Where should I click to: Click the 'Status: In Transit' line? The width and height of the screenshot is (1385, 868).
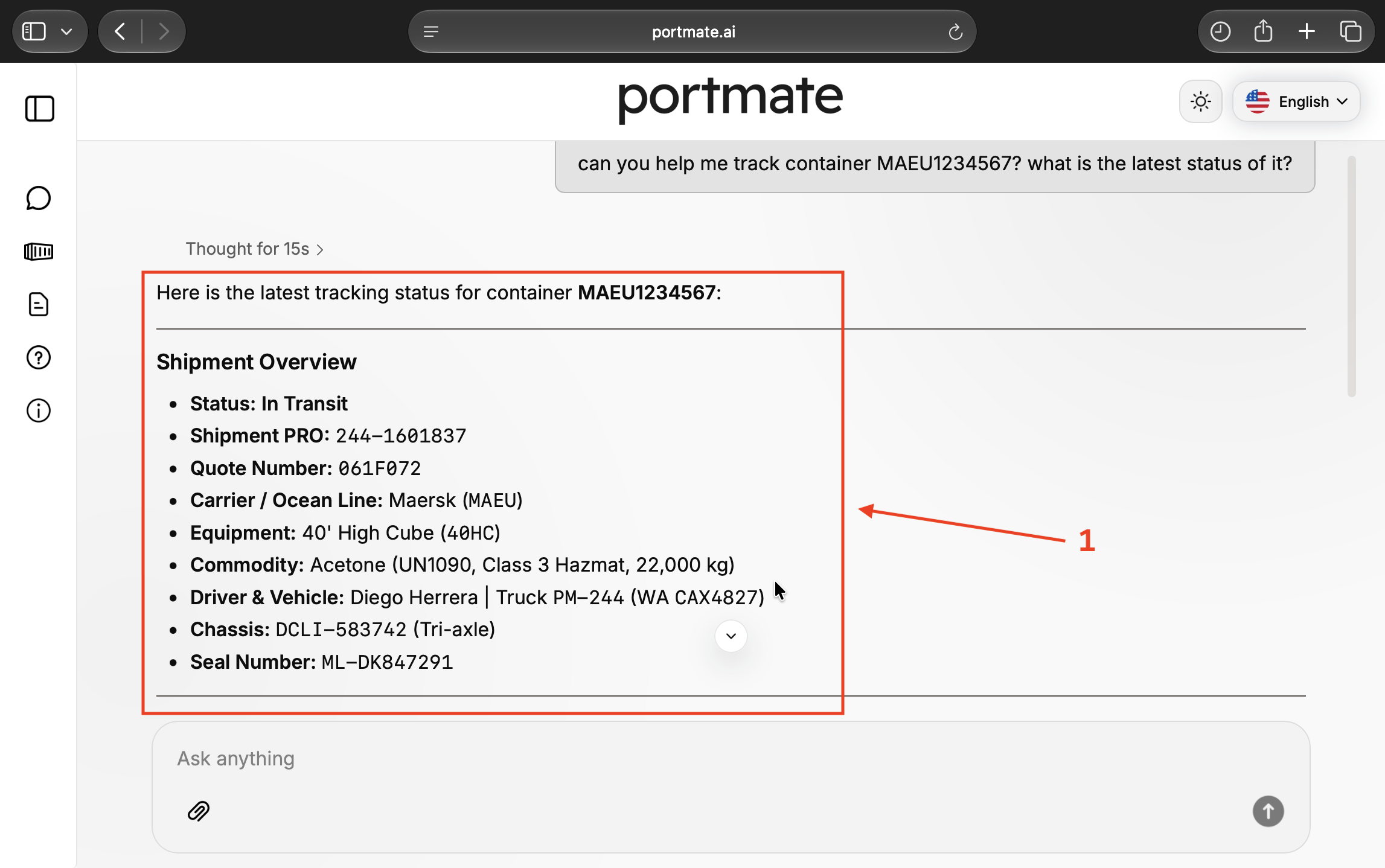269,403
